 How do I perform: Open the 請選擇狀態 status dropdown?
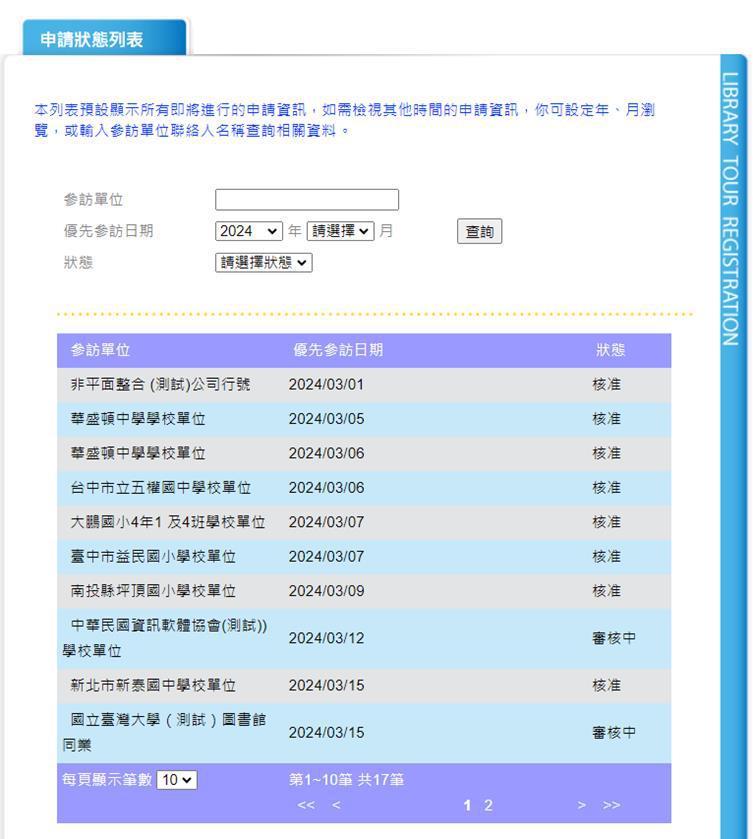[264, 263]
